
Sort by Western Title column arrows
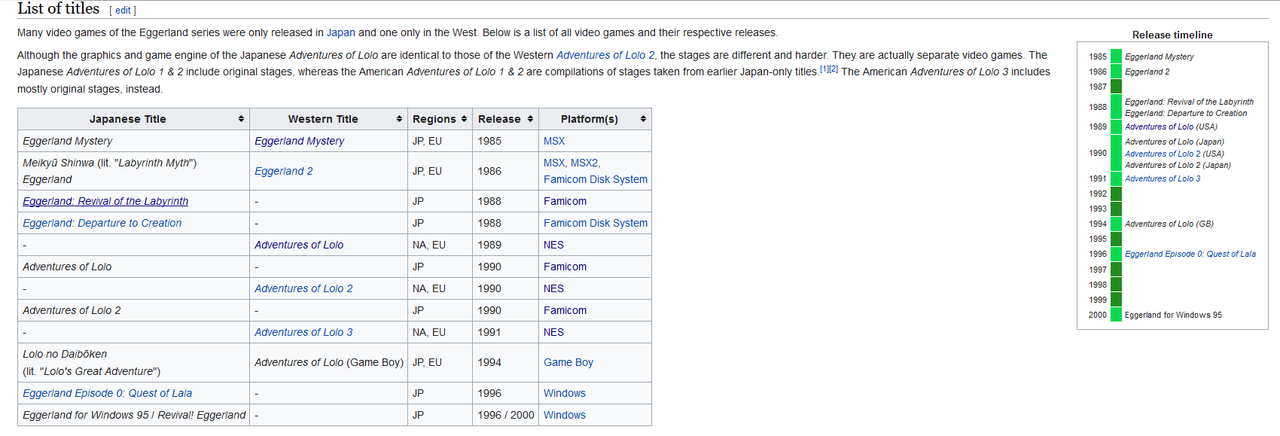[x=398, y=119]
